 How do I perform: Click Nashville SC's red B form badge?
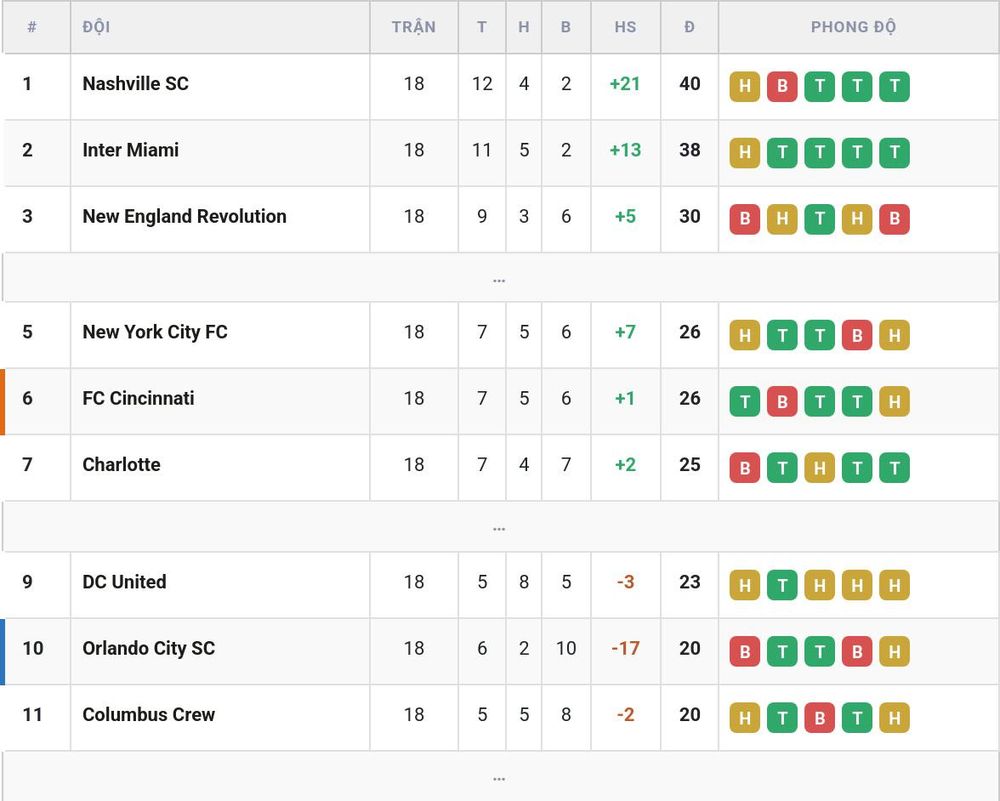tap(782, 87)
